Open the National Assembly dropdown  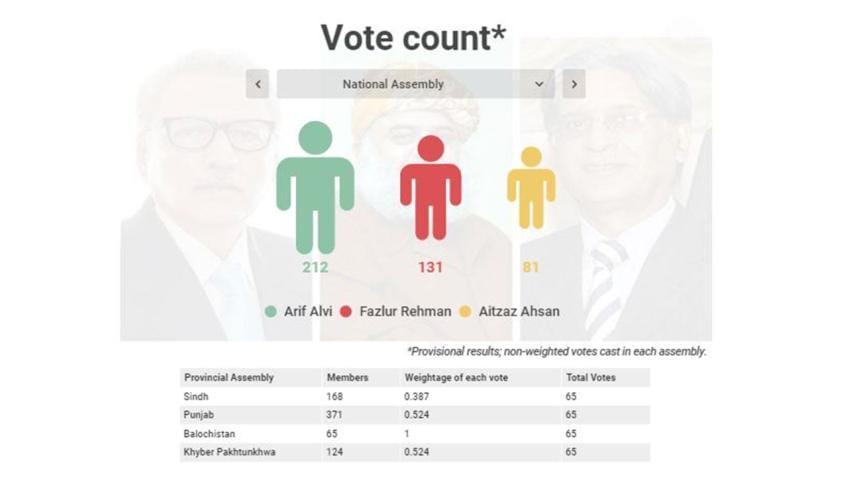coord(415,84)
